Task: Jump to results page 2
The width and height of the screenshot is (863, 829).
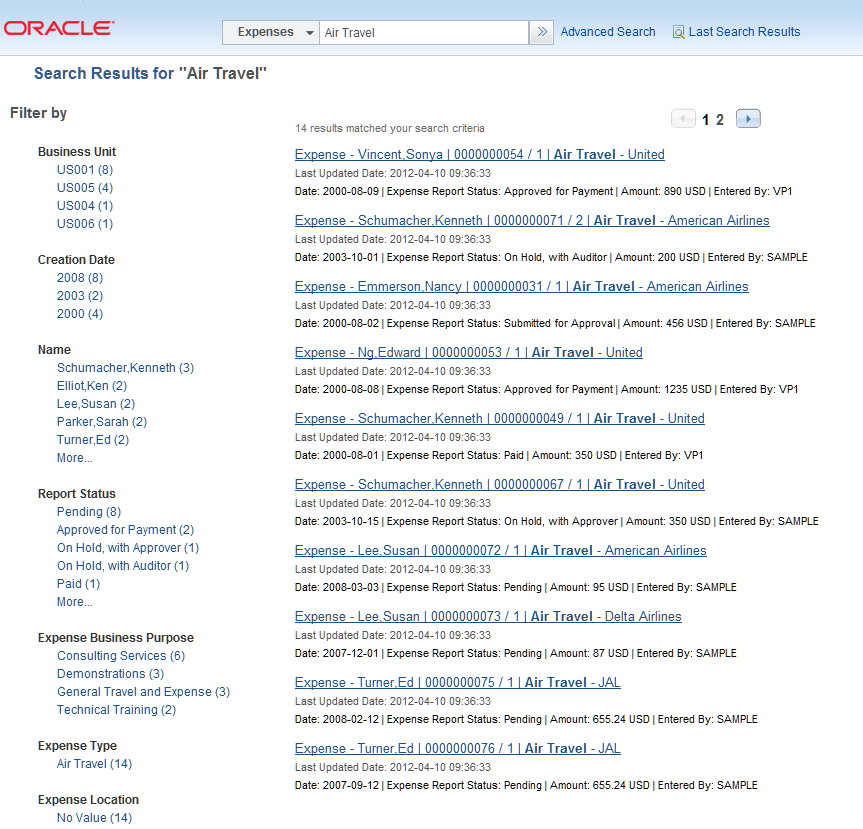Action: pyautogui.click(x=719, y=120)
